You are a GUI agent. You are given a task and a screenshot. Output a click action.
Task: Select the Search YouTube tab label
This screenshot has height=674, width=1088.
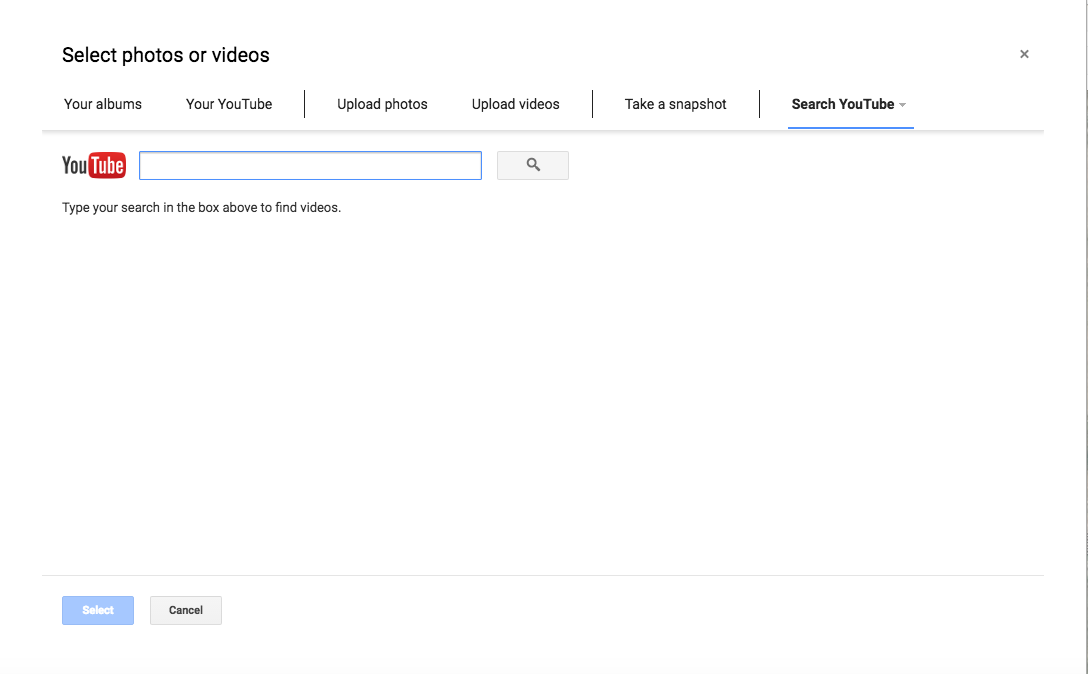point(842,104)
